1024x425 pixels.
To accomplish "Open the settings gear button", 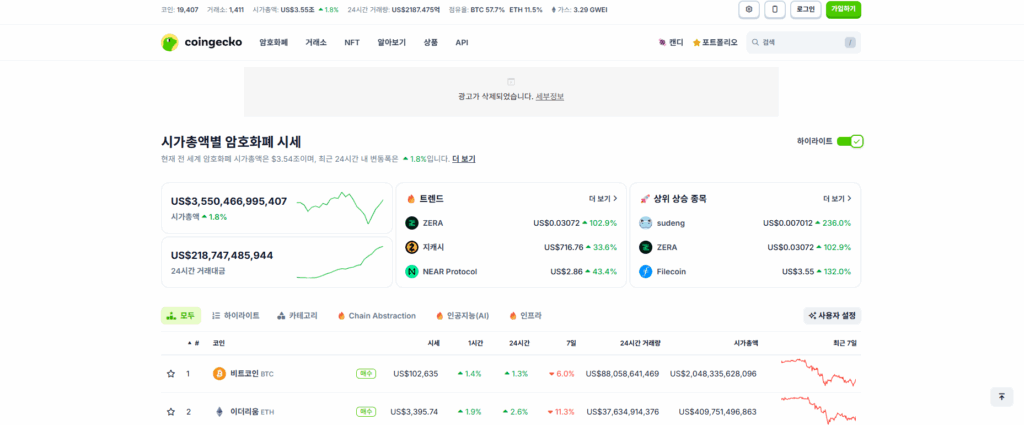I will click(x=748, y=9).
